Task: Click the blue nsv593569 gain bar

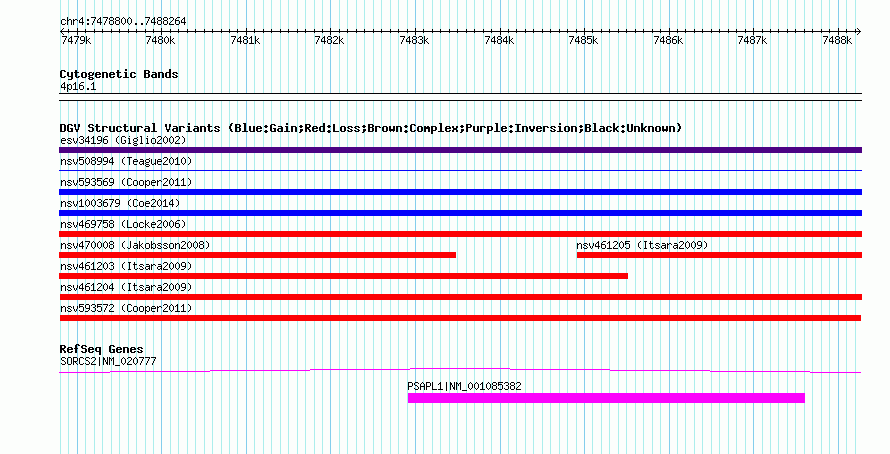Action: [x=460, y=192]
